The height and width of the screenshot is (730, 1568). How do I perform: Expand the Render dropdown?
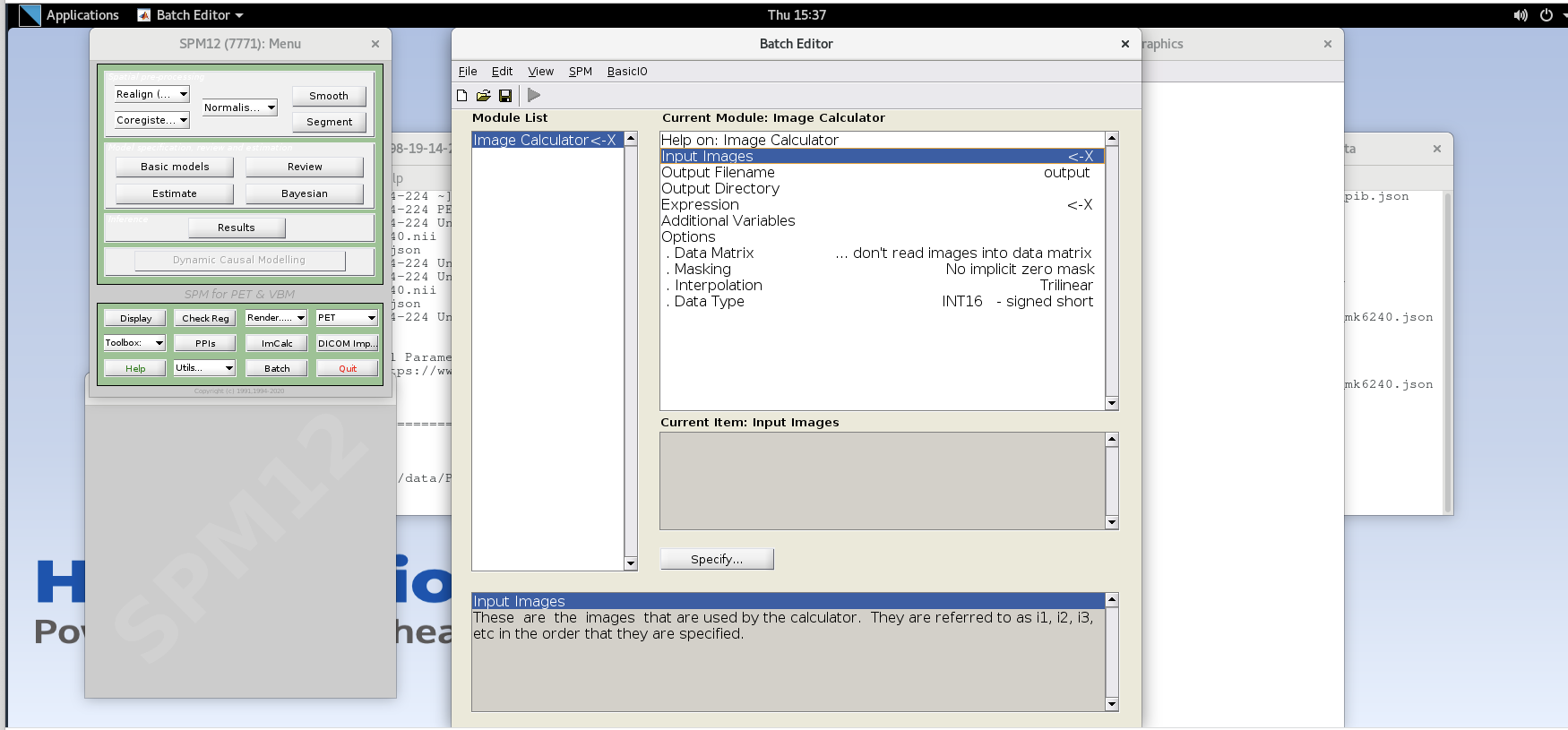[x=276, y=318]
